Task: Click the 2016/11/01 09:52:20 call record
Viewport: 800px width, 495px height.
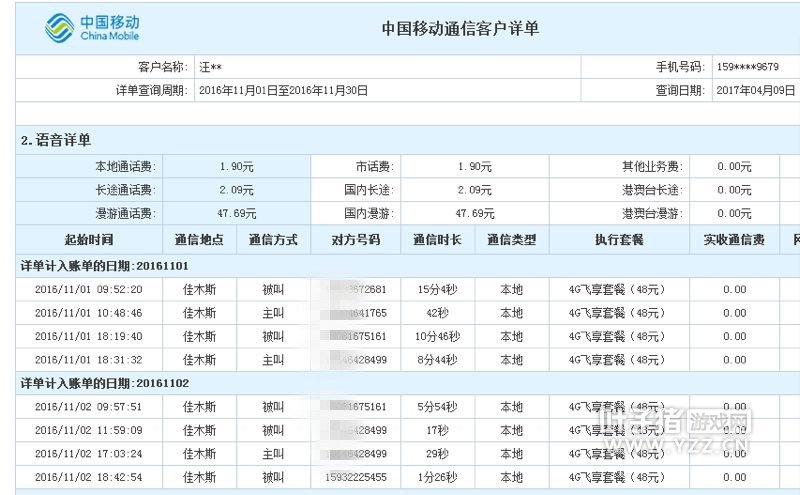Action: coord(88,289)
